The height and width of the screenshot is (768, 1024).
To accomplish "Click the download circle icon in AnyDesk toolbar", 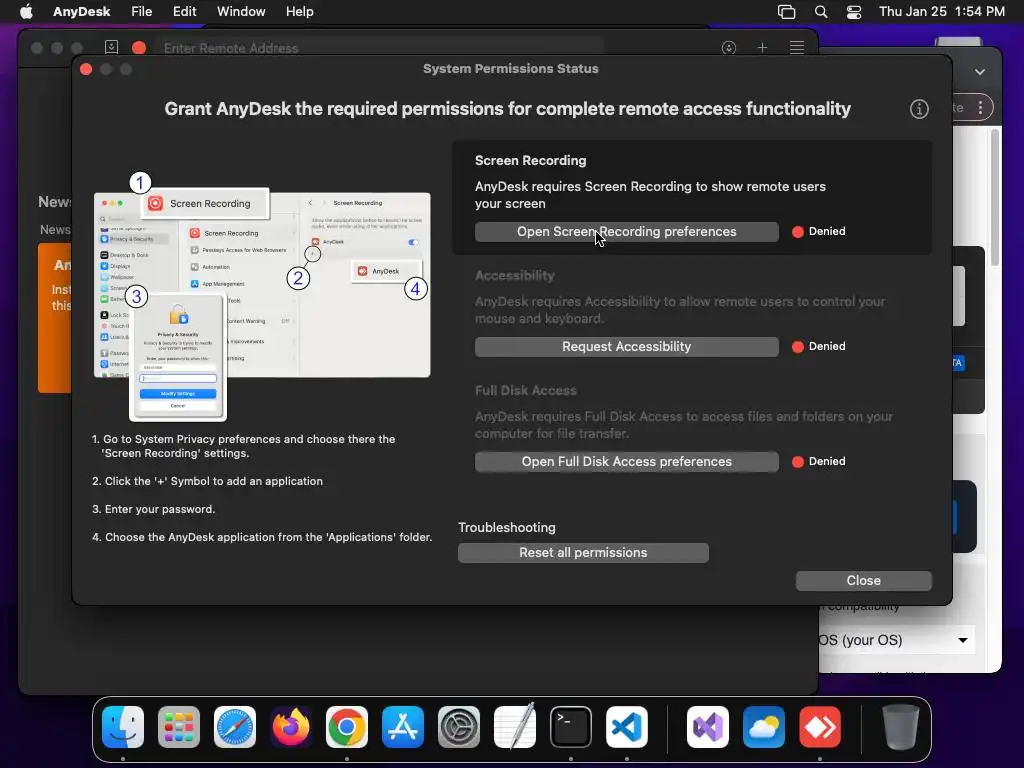I will [x=729, y=48].
